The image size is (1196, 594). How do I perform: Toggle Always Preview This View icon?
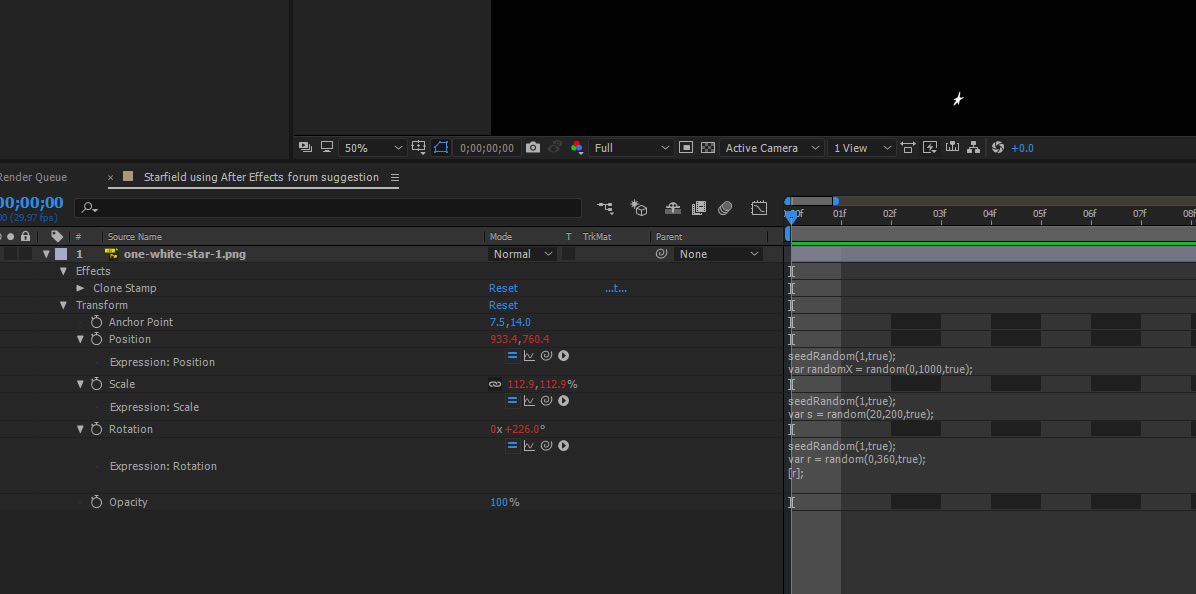305,147
